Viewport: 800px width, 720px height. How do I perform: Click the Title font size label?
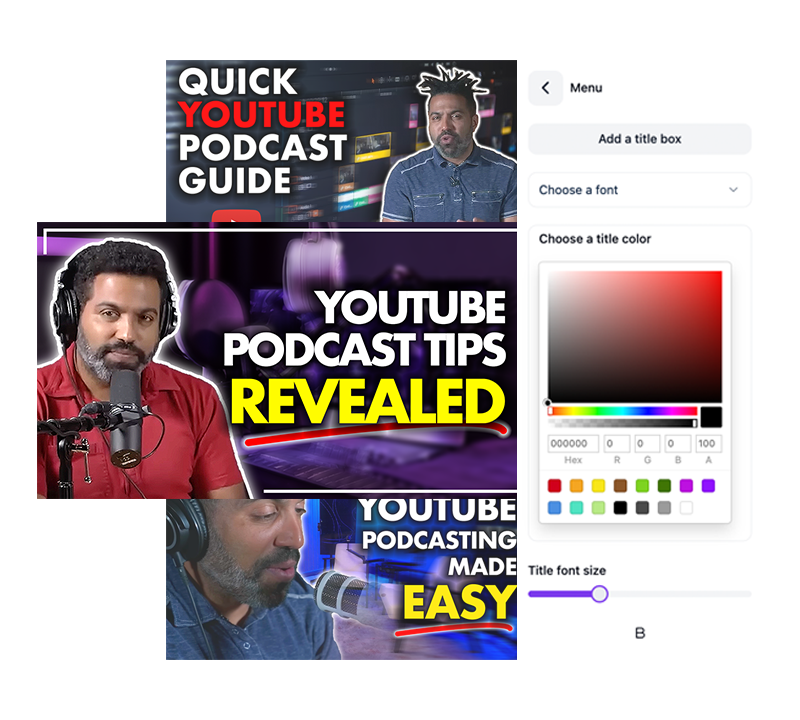tap(567, 570)
